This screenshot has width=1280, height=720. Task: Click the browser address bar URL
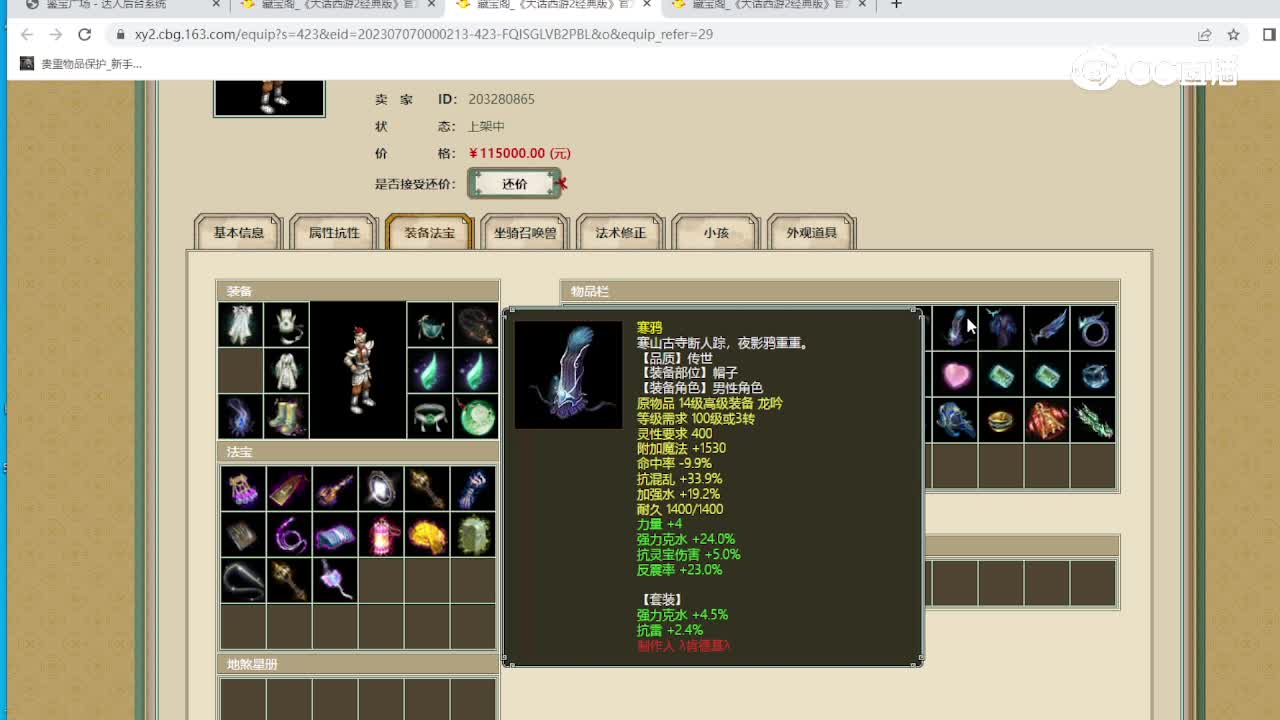pos(424,34)
